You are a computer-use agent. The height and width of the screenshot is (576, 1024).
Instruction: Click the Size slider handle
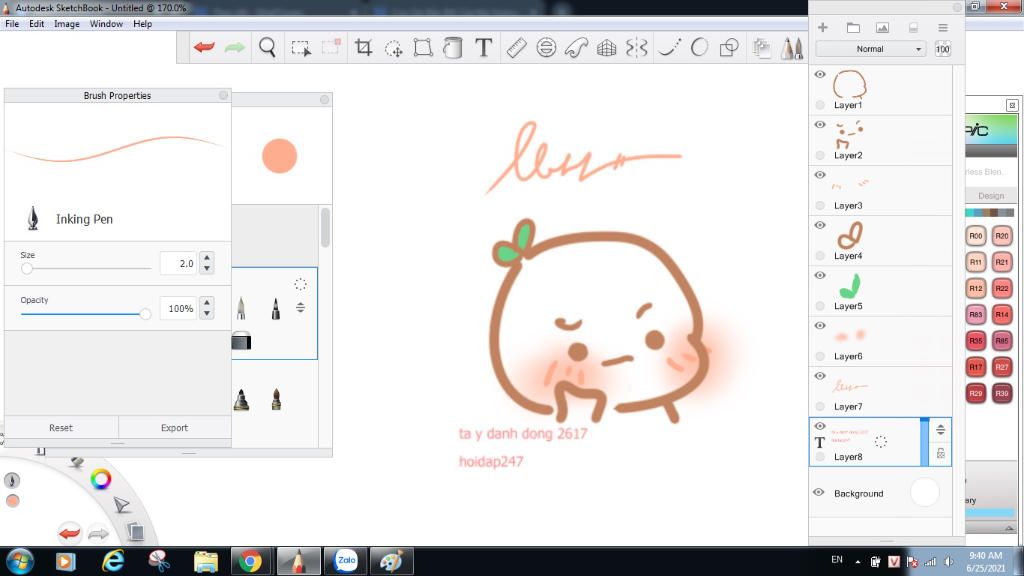point(27,268)
